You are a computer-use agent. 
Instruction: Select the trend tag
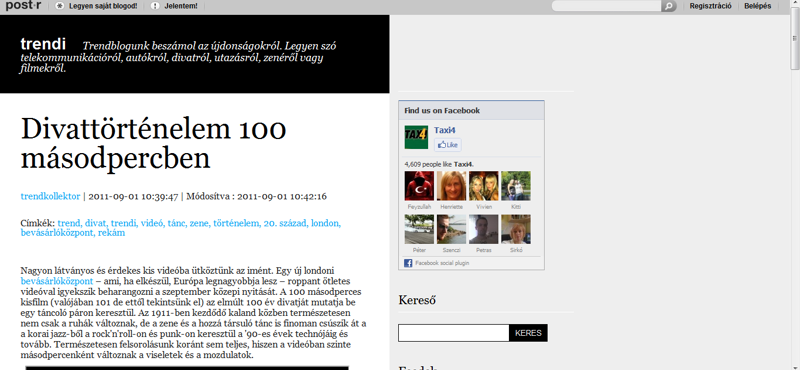69,223
